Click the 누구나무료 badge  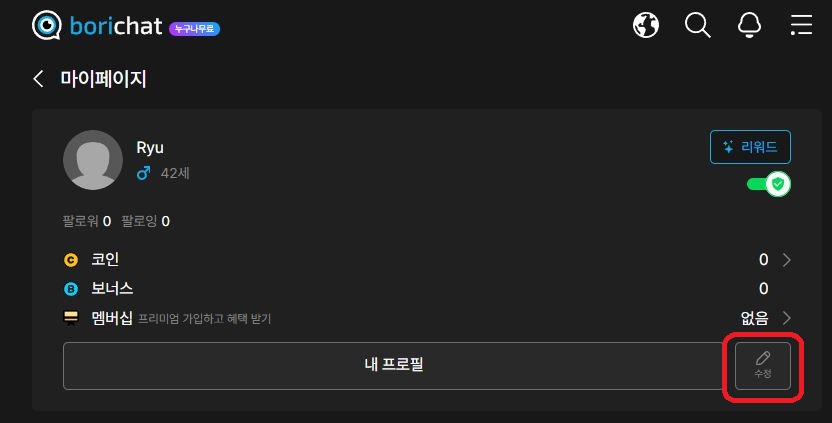[x=194, y=29]
